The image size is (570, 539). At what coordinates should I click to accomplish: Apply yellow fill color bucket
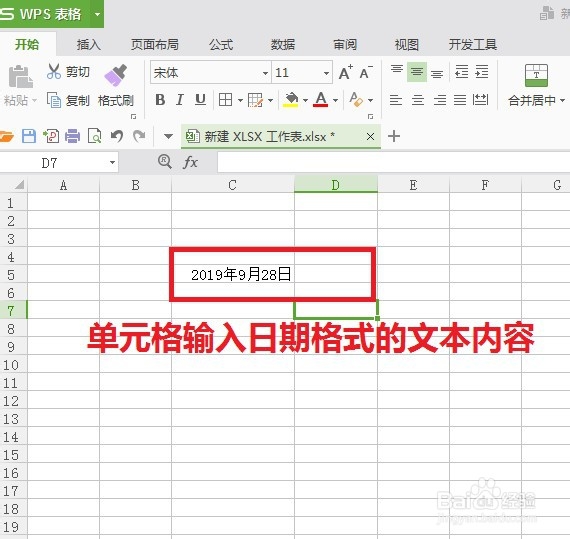[x=291, y=100]
